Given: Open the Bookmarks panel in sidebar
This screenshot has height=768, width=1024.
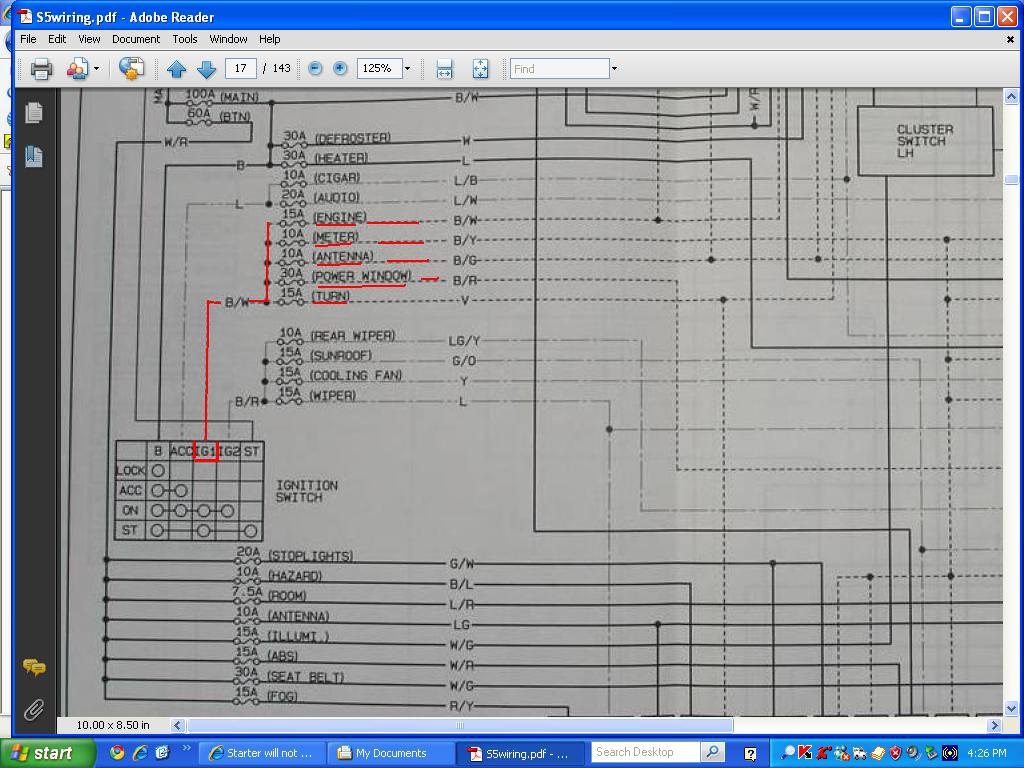Looking at the screenshot, I should coord(34,156).
